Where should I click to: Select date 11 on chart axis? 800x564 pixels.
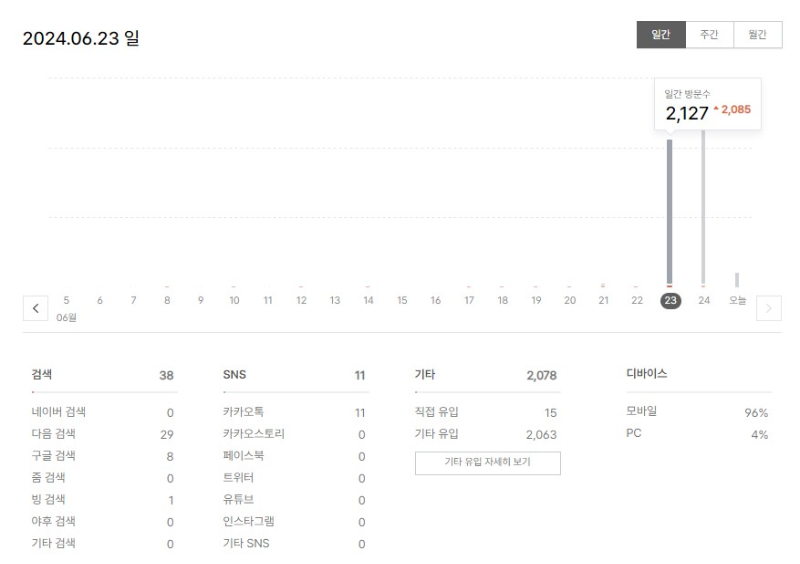pos(268,301)
